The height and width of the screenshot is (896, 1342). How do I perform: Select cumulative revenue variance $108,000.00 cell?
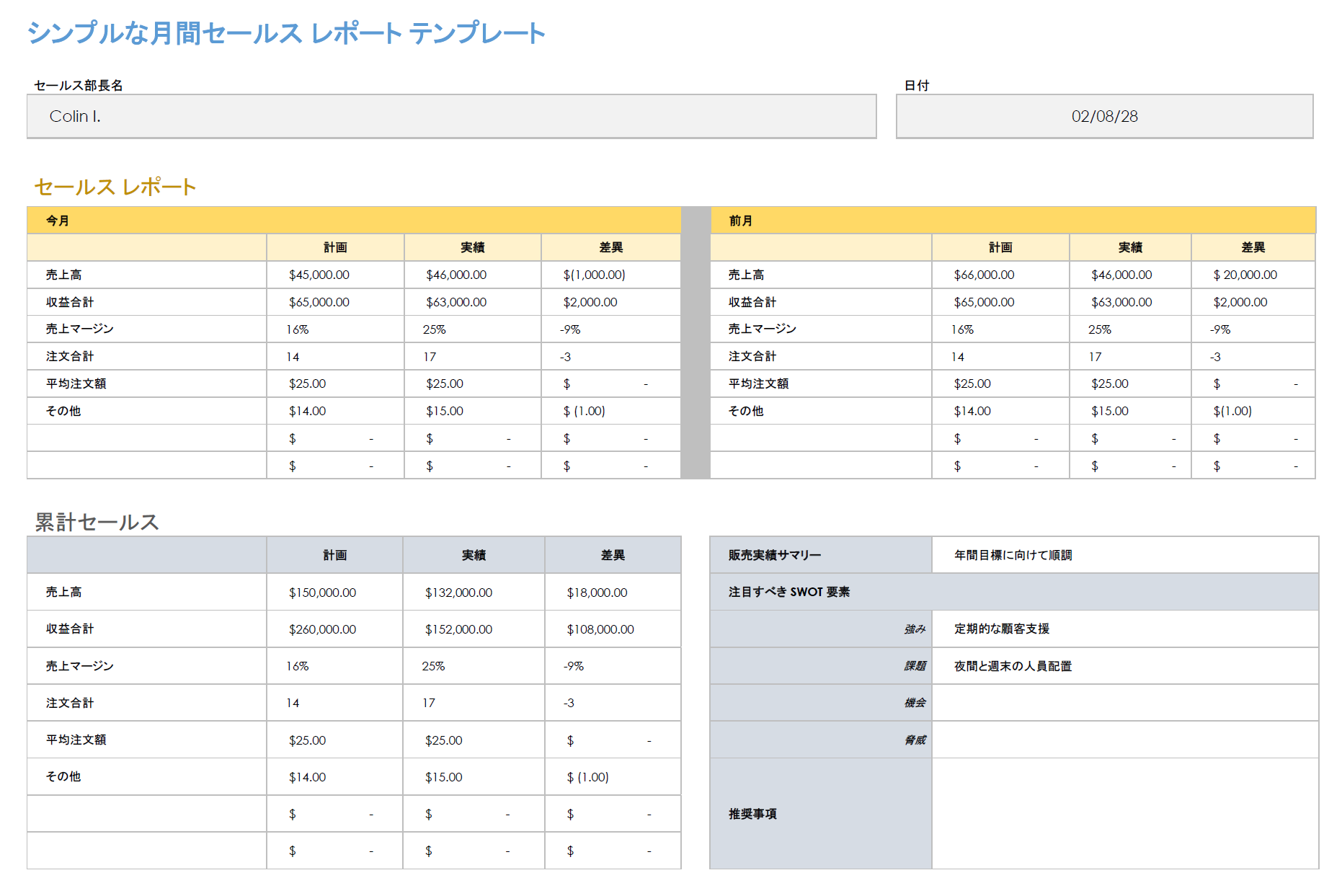pos(613,629)
